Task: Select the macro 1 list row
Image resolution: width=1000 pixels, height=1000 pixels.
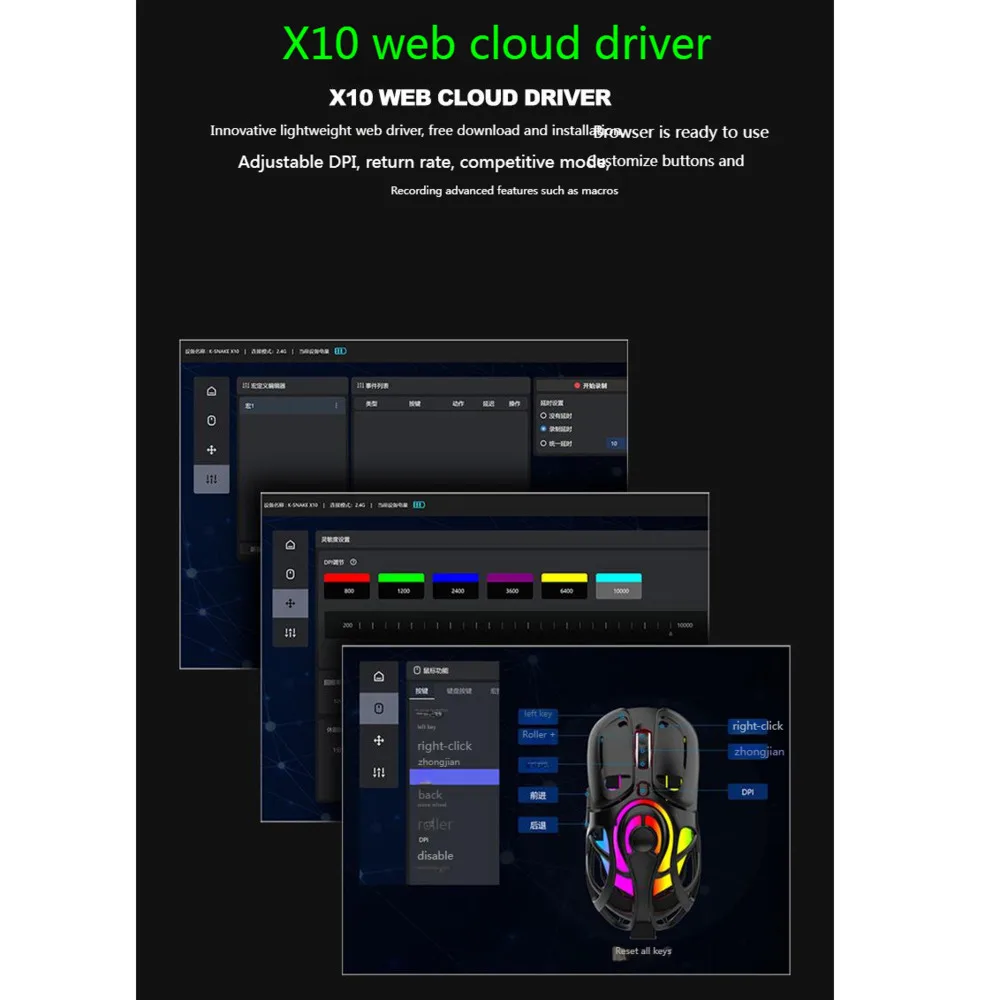Action: (x=292, y=406)
